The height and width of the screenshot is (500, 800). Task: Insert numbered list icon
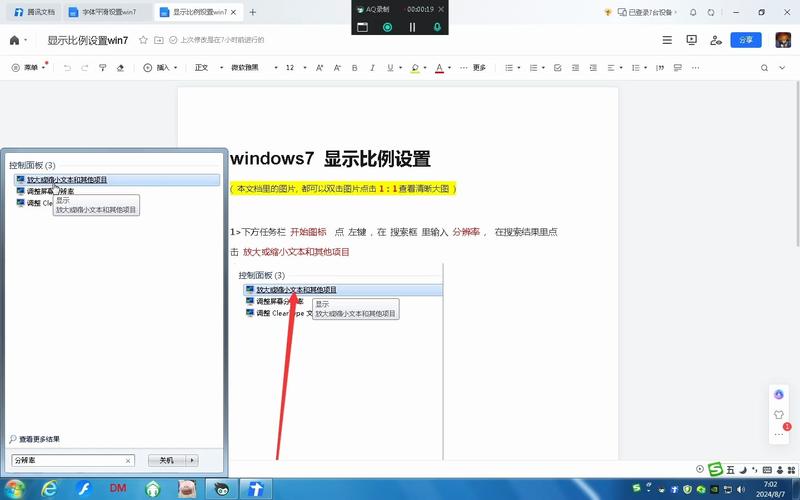pos(533,67)
